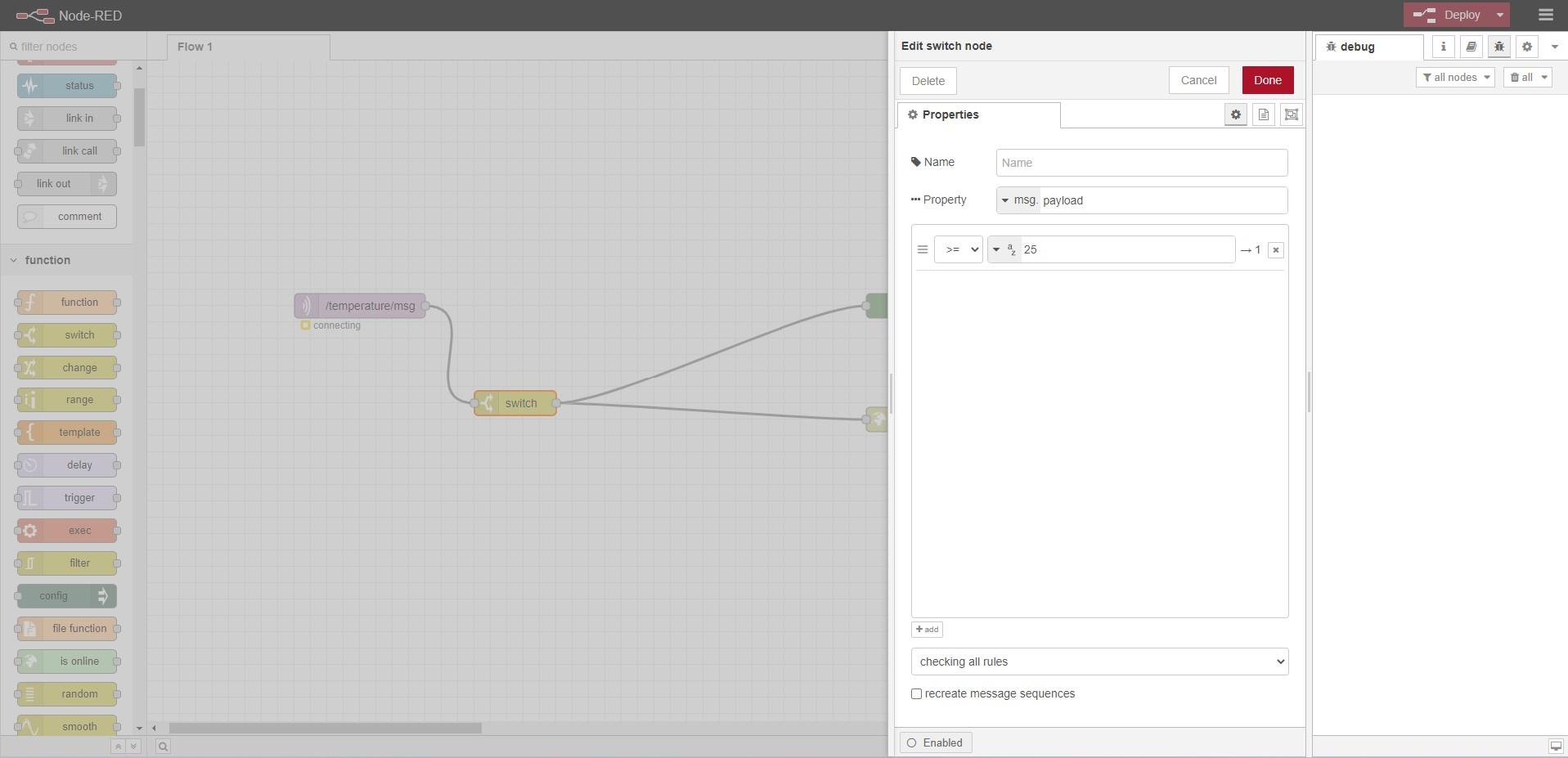Open debug in new window icon
Screen dimensions: 1568x758
coord(1555,747)
